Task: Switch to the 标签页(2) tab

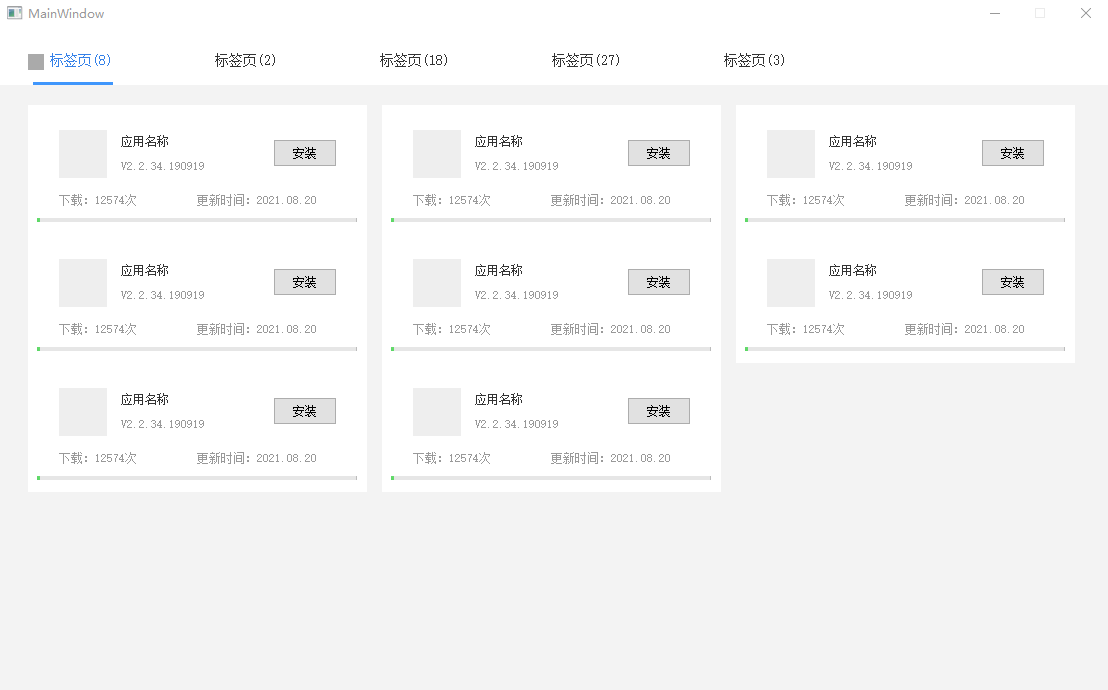Action: point(244,60)
